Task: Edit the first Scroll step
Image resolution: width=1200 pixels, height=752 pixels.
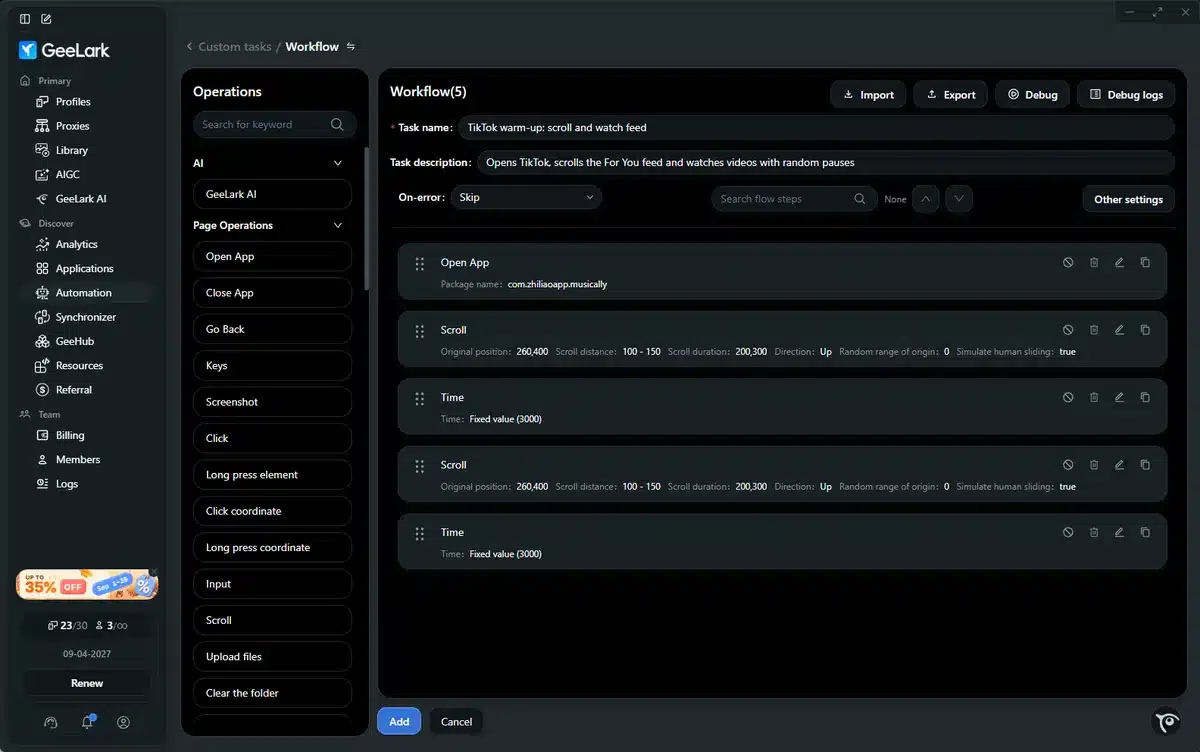Action: pos(1119,329)
